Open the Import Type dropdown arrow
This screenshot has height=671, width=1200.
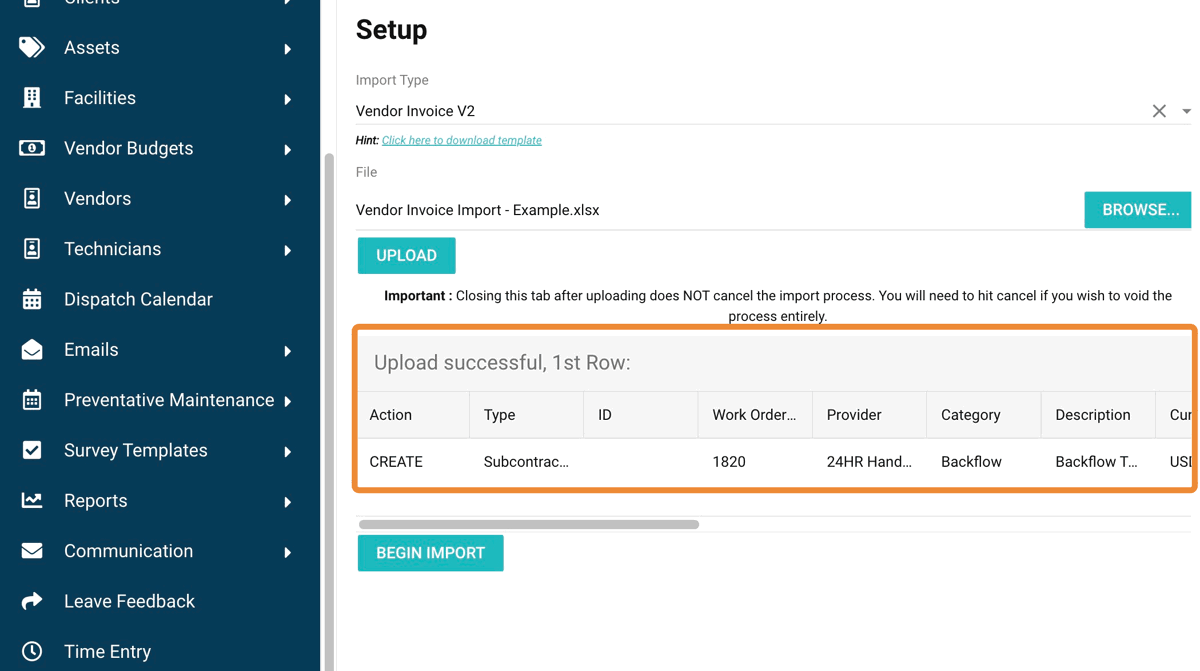[x=1186, y=112]
